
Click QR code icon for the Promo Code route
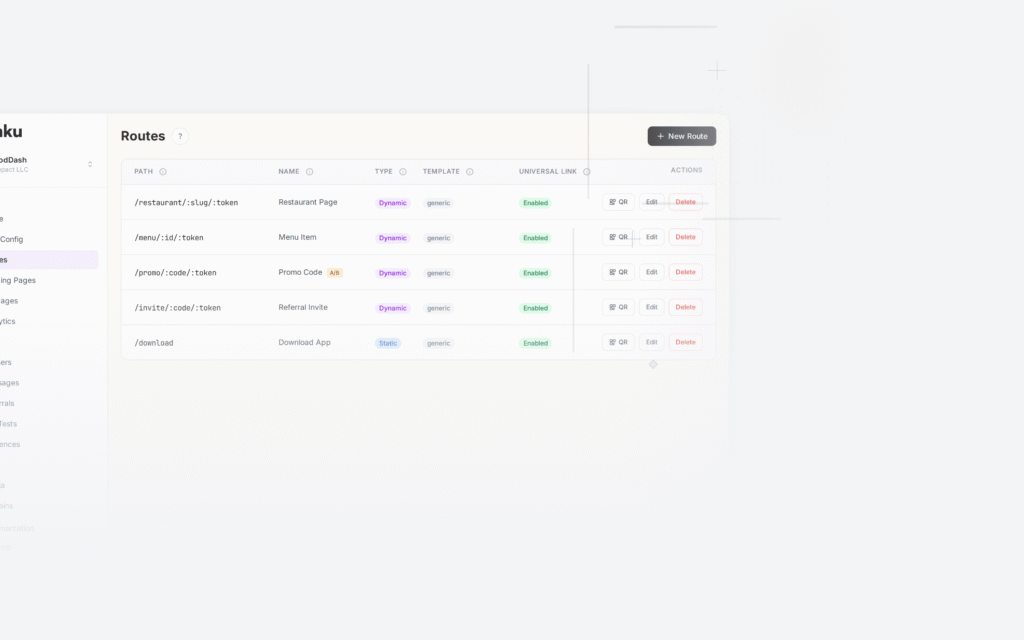(x=618, y=272)
